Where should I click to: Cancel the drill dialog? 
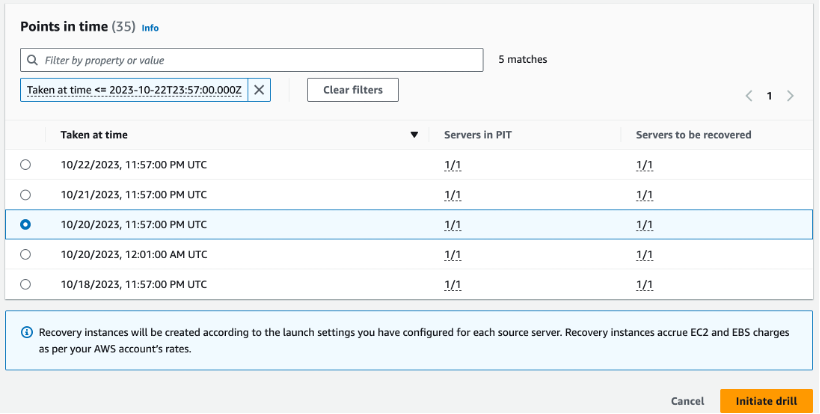tap(687, 401)
